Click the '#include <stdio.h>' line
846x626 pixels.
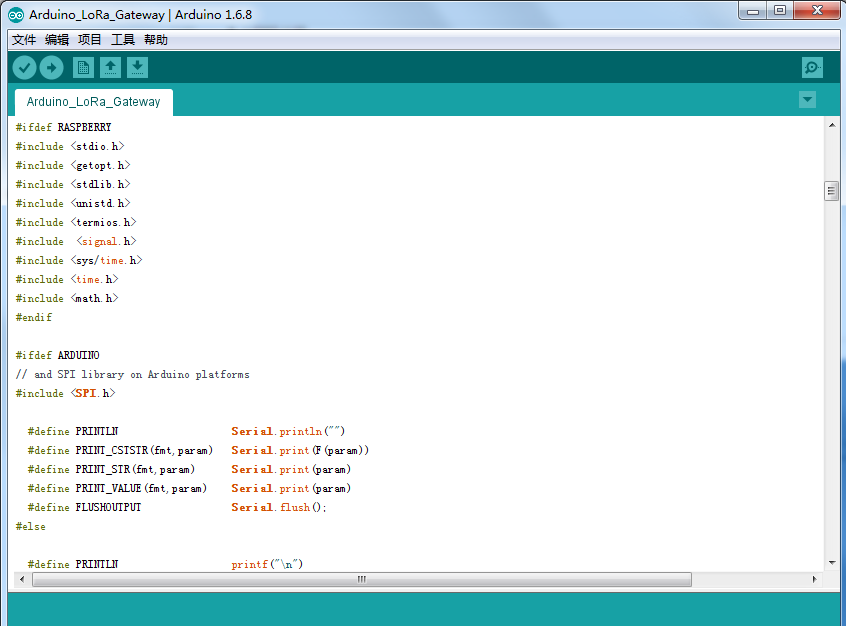[x=70, y=146]
